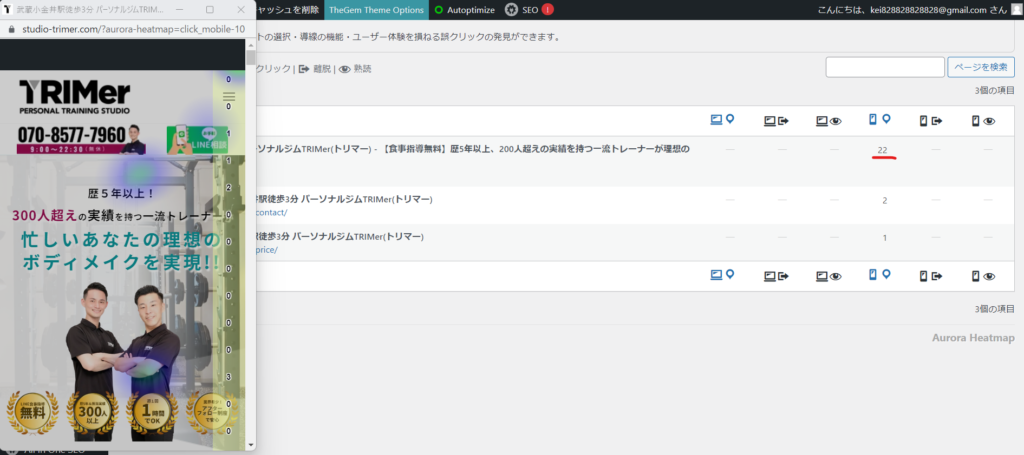Image resolution: width=1024 pixels, height=455 pixels.
Task: Click the gold 無料 badge on mobile page
Action: tap(33, 415)
